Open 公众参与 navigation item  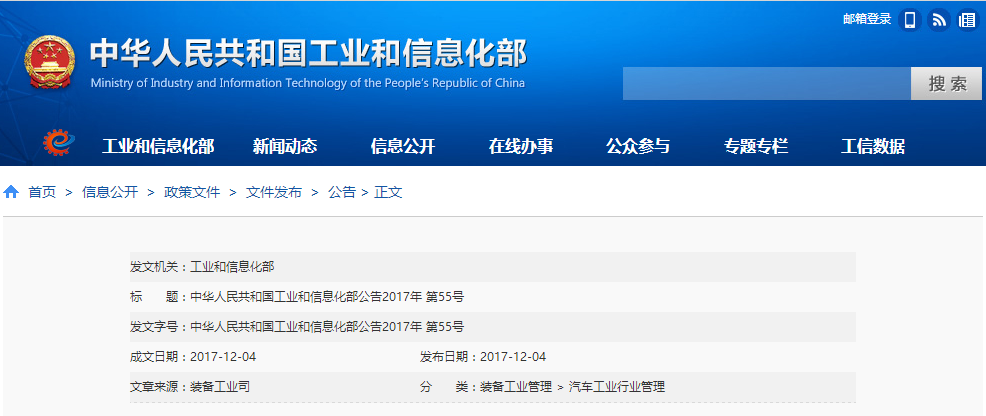point(638,147)
